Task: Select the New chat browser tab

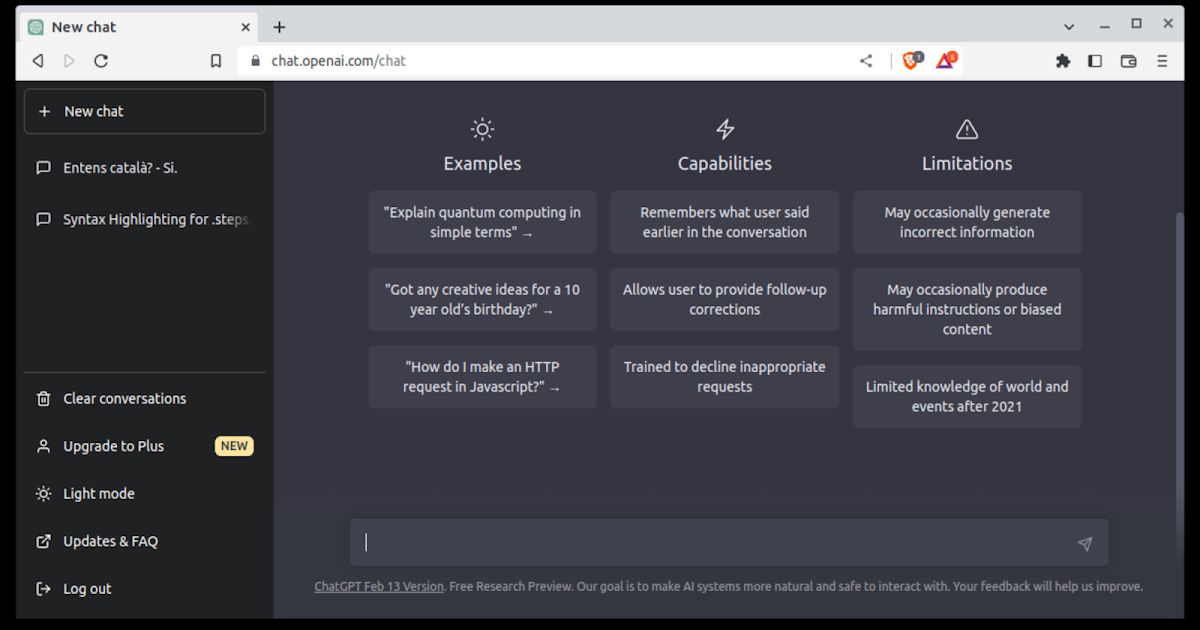Action: pos(120,26)
